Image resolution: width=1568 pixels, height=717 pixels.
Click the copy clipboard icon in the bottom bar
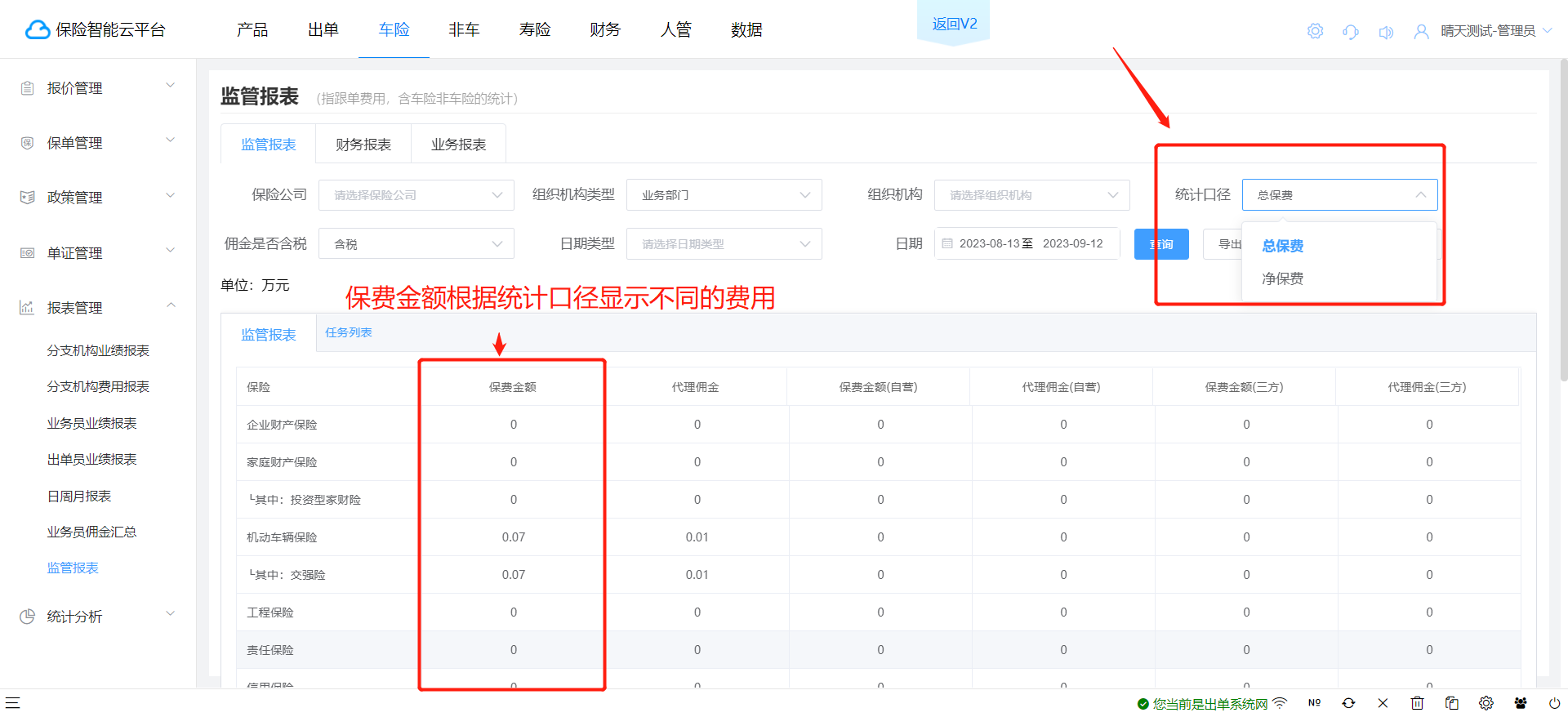coord(1451,702)
